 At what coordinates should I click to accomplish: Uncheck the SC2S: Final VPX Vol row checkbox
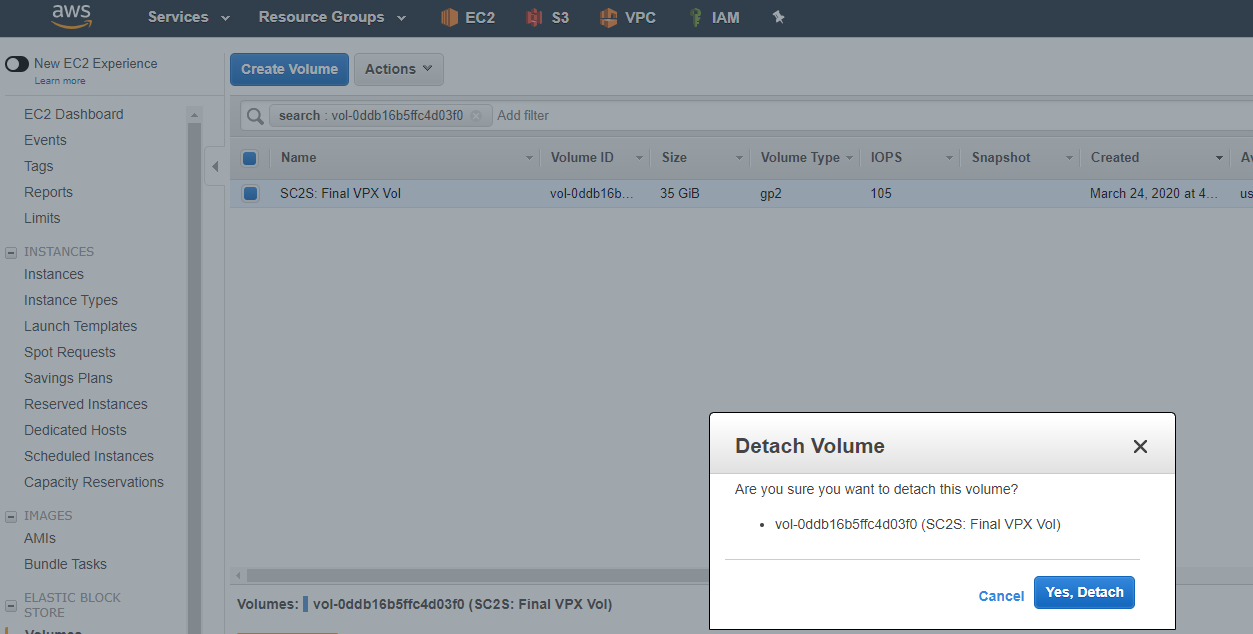coord(250,194)
